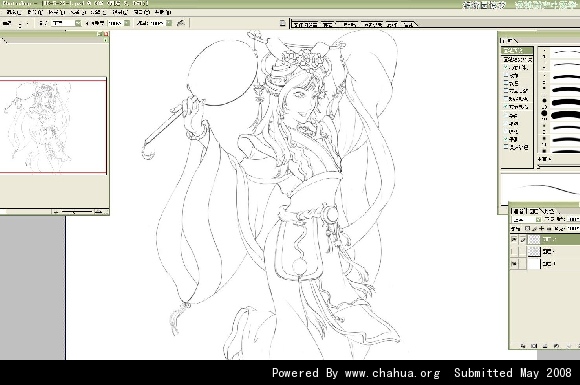Screen dimensions: 580x385
Task: Open the Flow slider arrow in options bar
Action: [169, 23]
